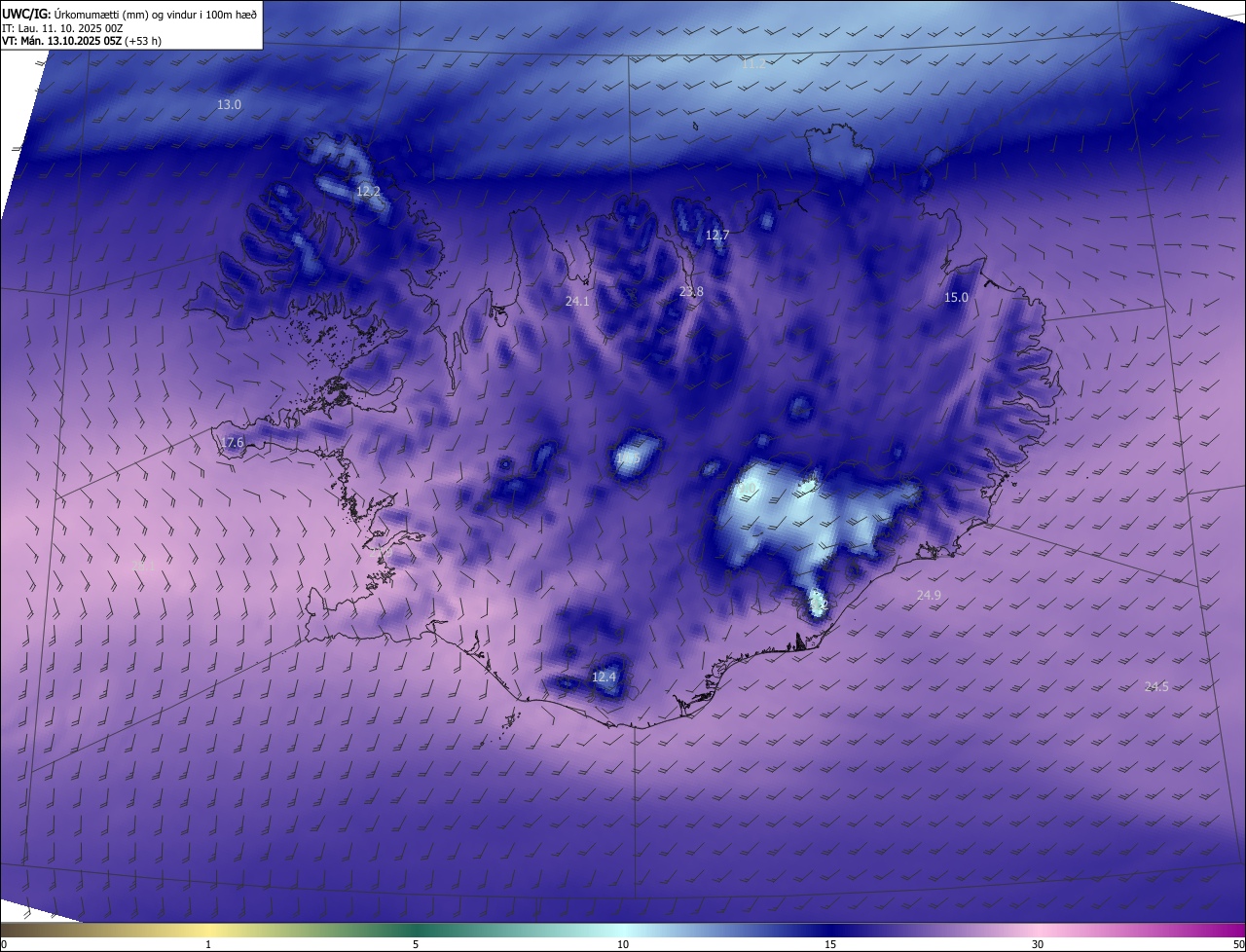Click the 0 tick label on the colorbar
The height and width of the screenshot is (952, 1246).
(4, 944)
